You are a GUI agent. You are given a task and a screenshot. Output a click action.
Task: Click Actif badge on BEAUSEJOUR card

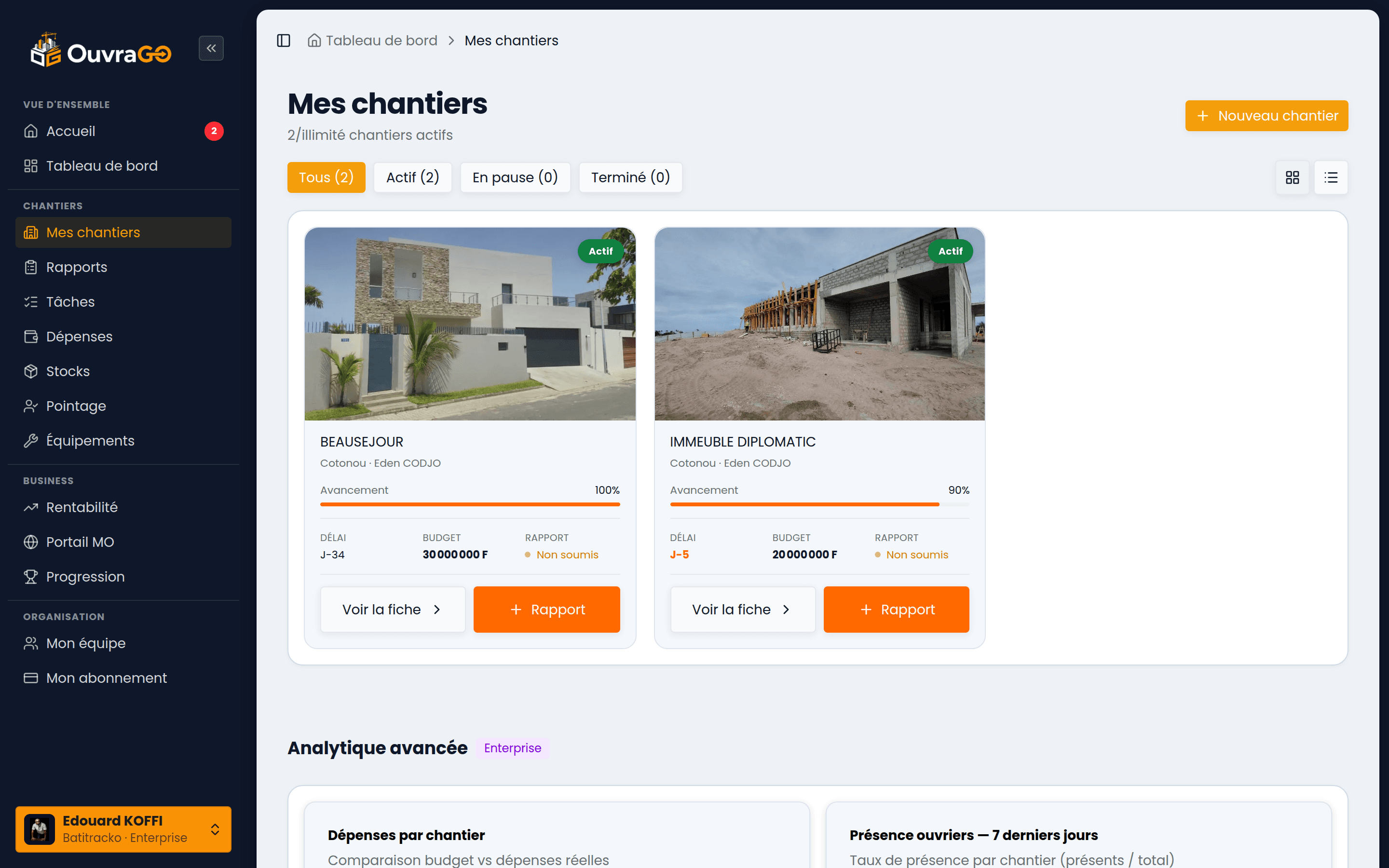600,251
